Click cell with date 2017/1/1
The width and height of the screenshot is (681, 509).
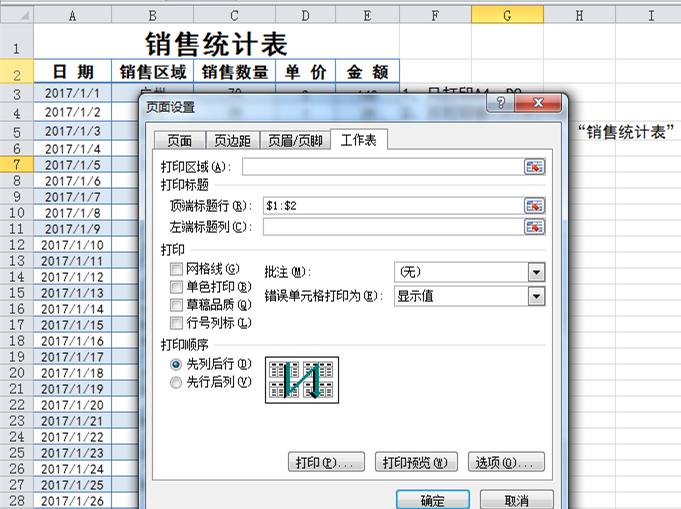click(73, 93)
